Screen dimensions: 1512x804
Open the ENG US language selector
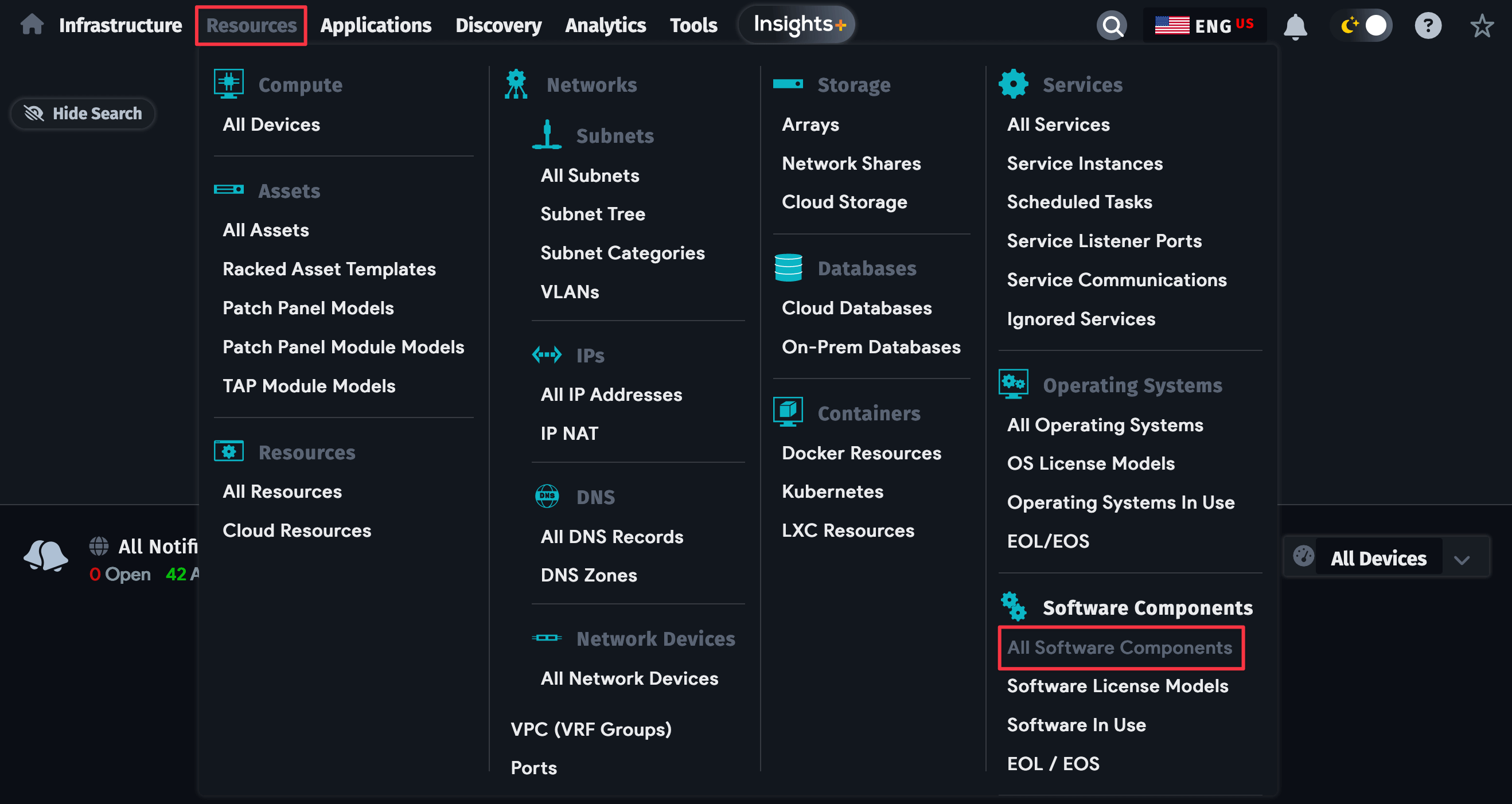1205,25
